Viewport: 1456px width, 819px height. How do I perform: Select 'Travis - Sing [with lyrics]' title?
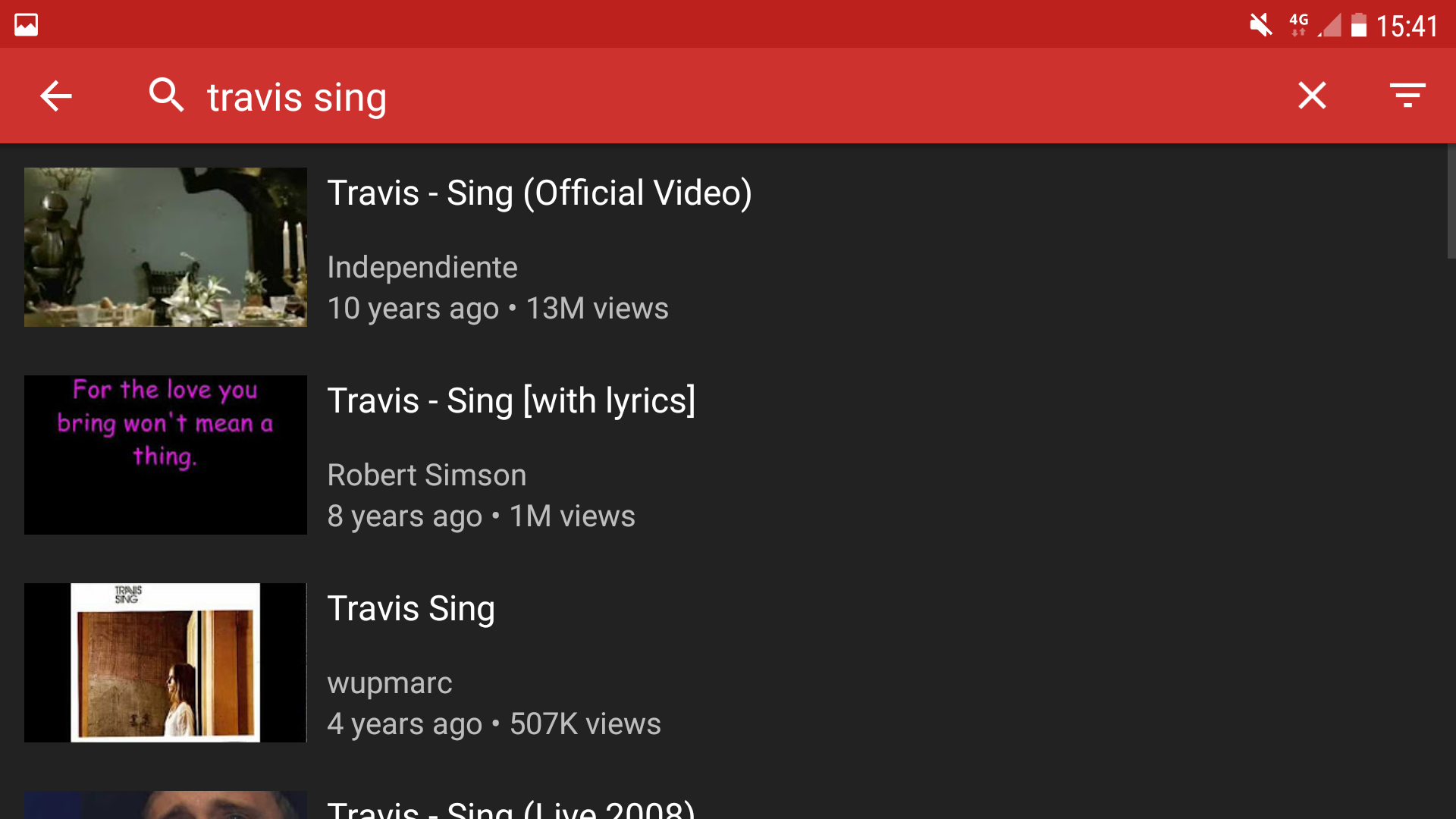pos(511,400)
